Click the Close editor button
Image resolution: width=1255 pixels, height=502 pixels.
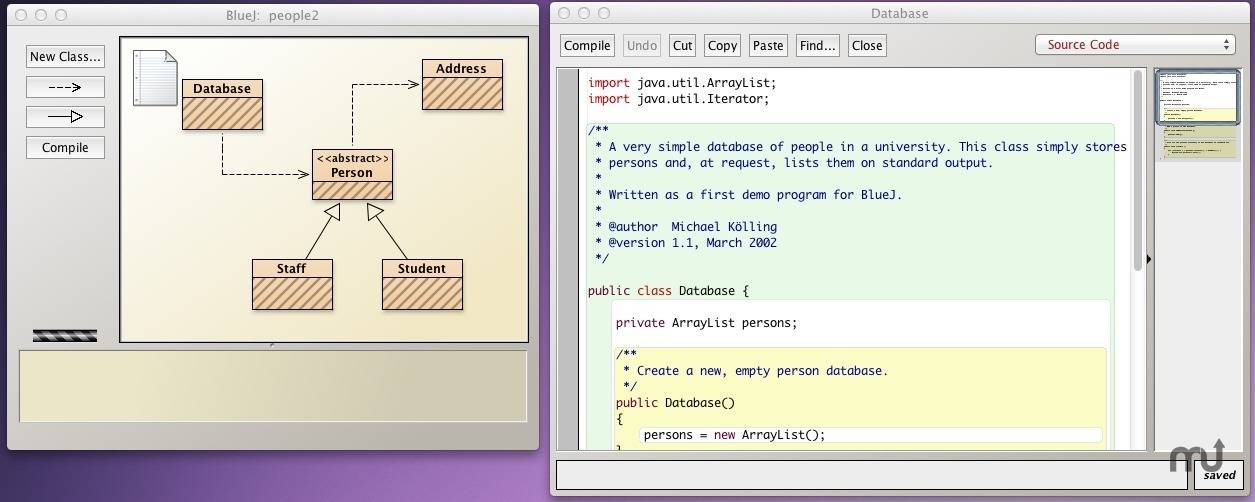point(867,45)
